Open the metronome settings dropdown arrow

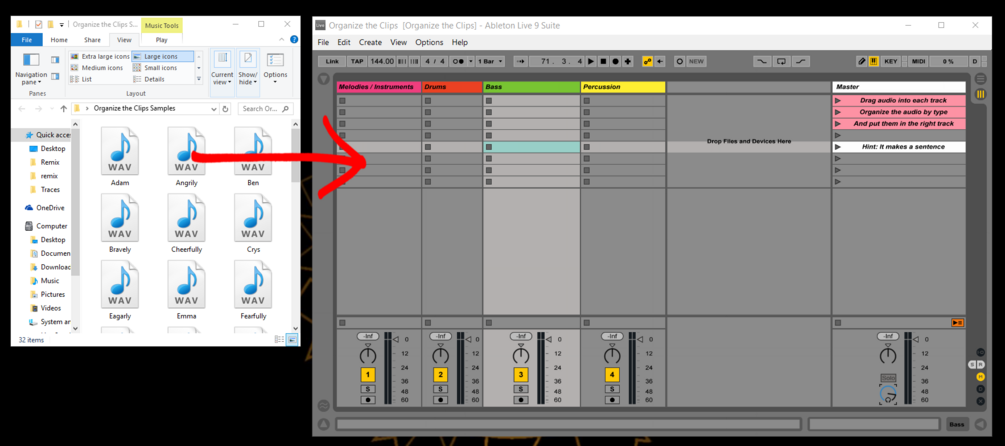[471, 62]
